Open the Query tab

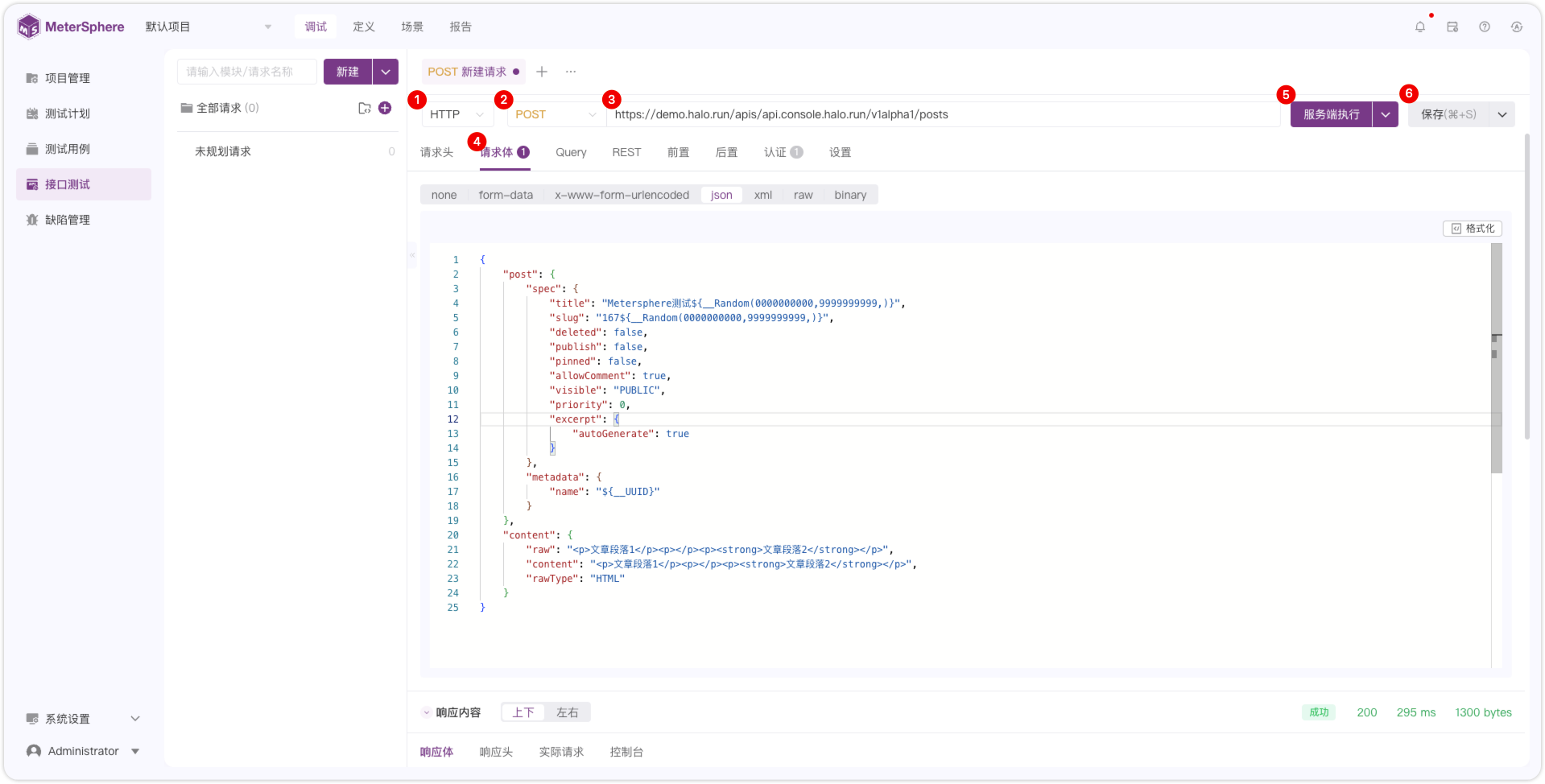pyautogui.click(x=571, y=152)
